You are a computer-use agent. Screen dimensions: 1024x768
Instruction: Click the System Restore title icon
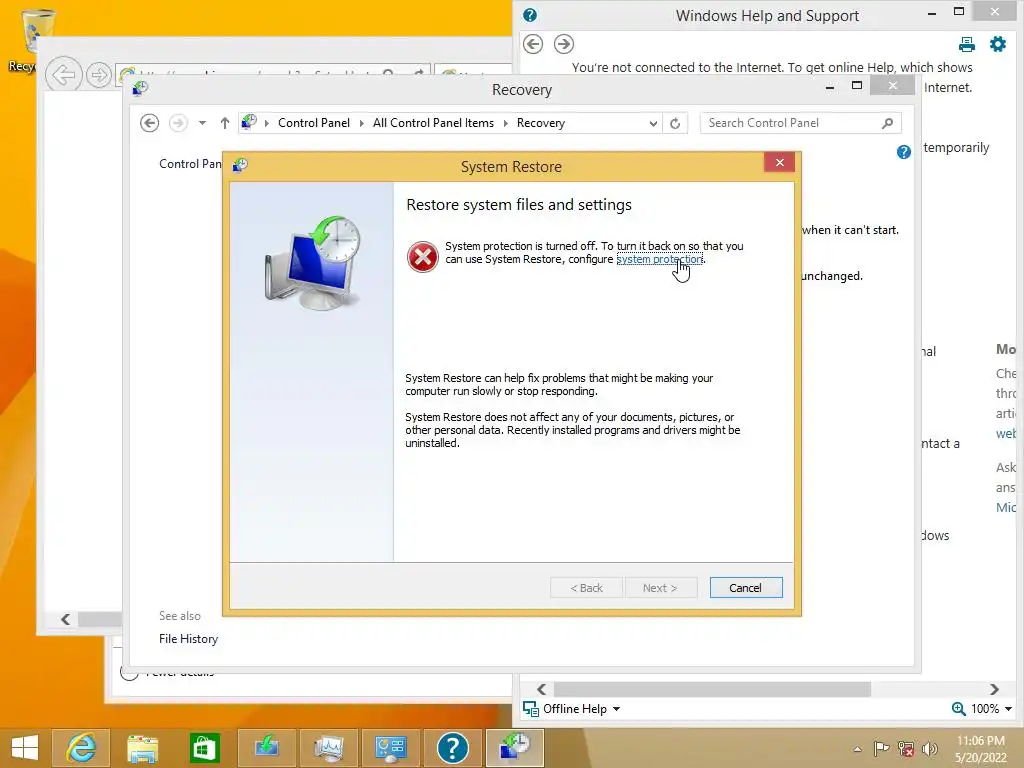click(240, 165)
